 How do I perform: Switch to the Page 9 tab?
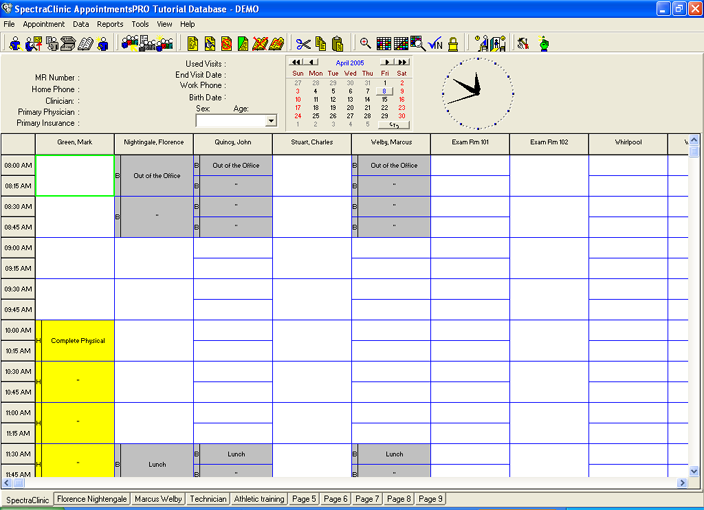431,499
